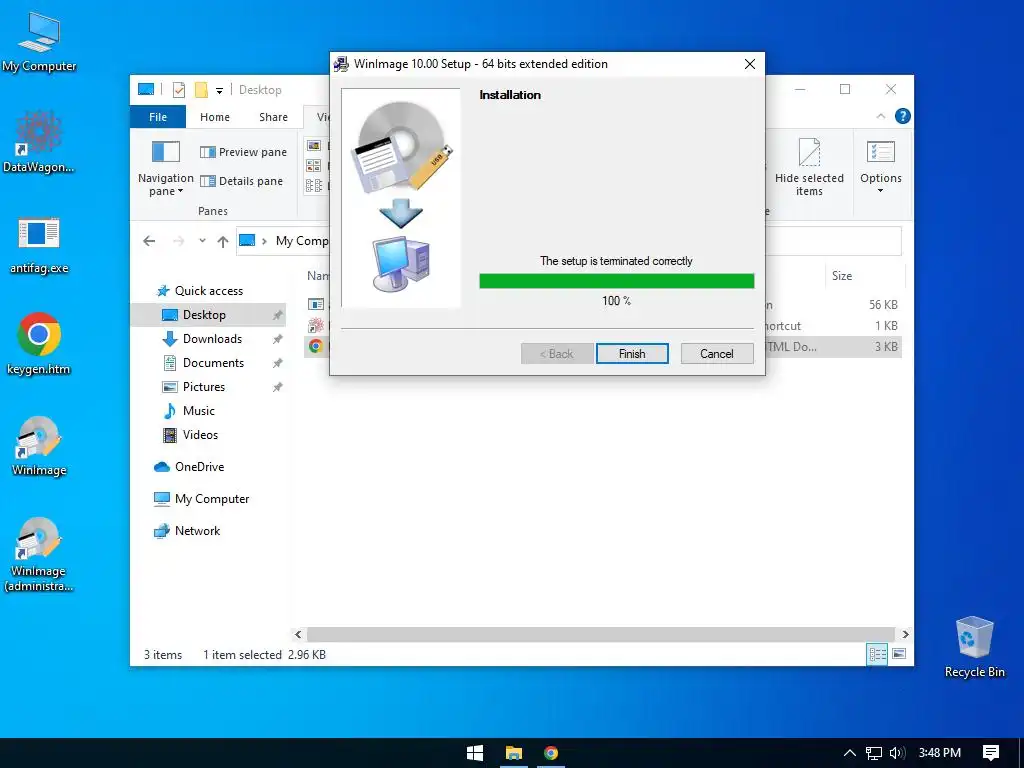
Task: Open OneDrive in navigation pane
Action: click(x=199, y=467)
